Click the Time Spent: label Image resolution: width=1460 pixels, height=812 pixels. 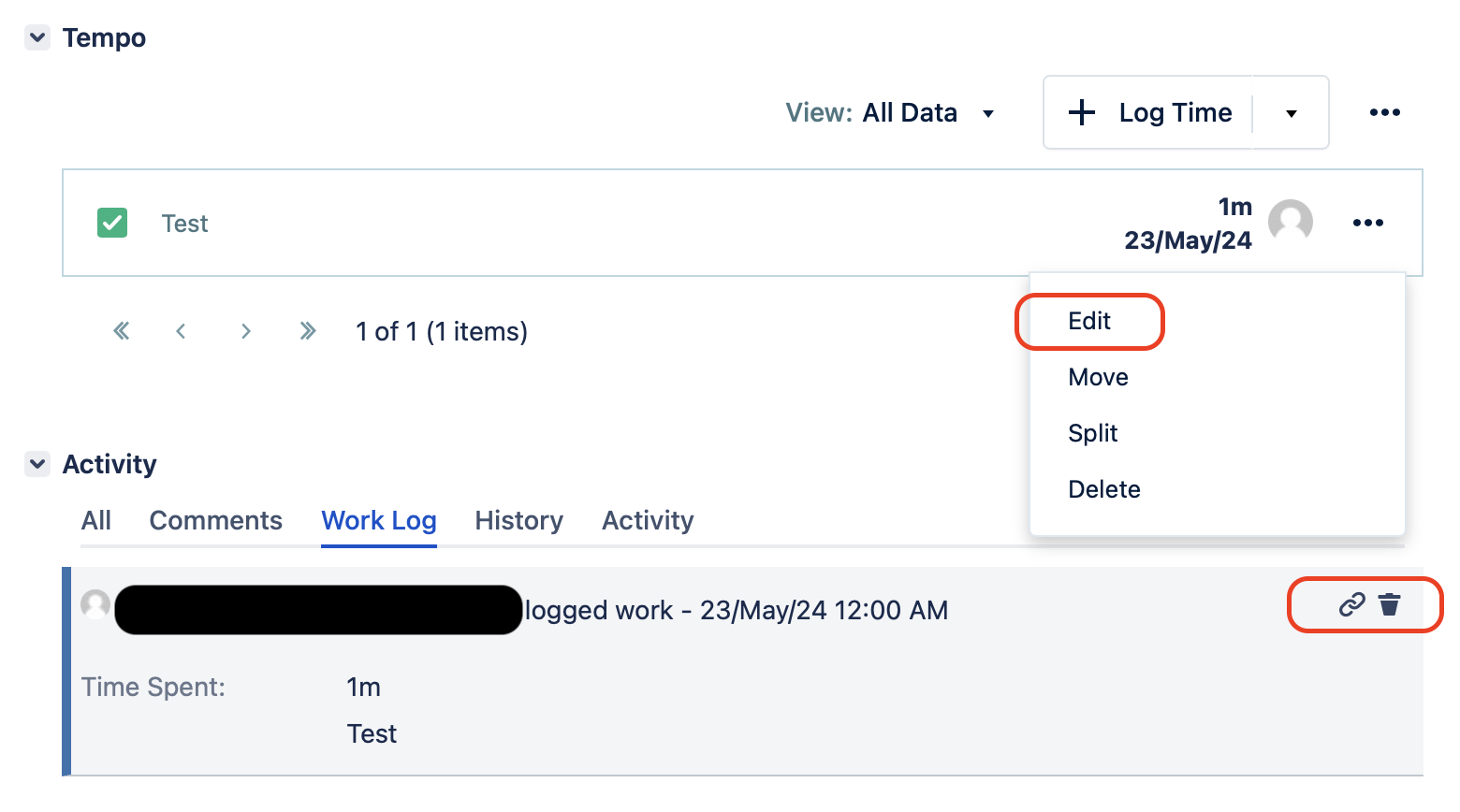coord(153,688)
